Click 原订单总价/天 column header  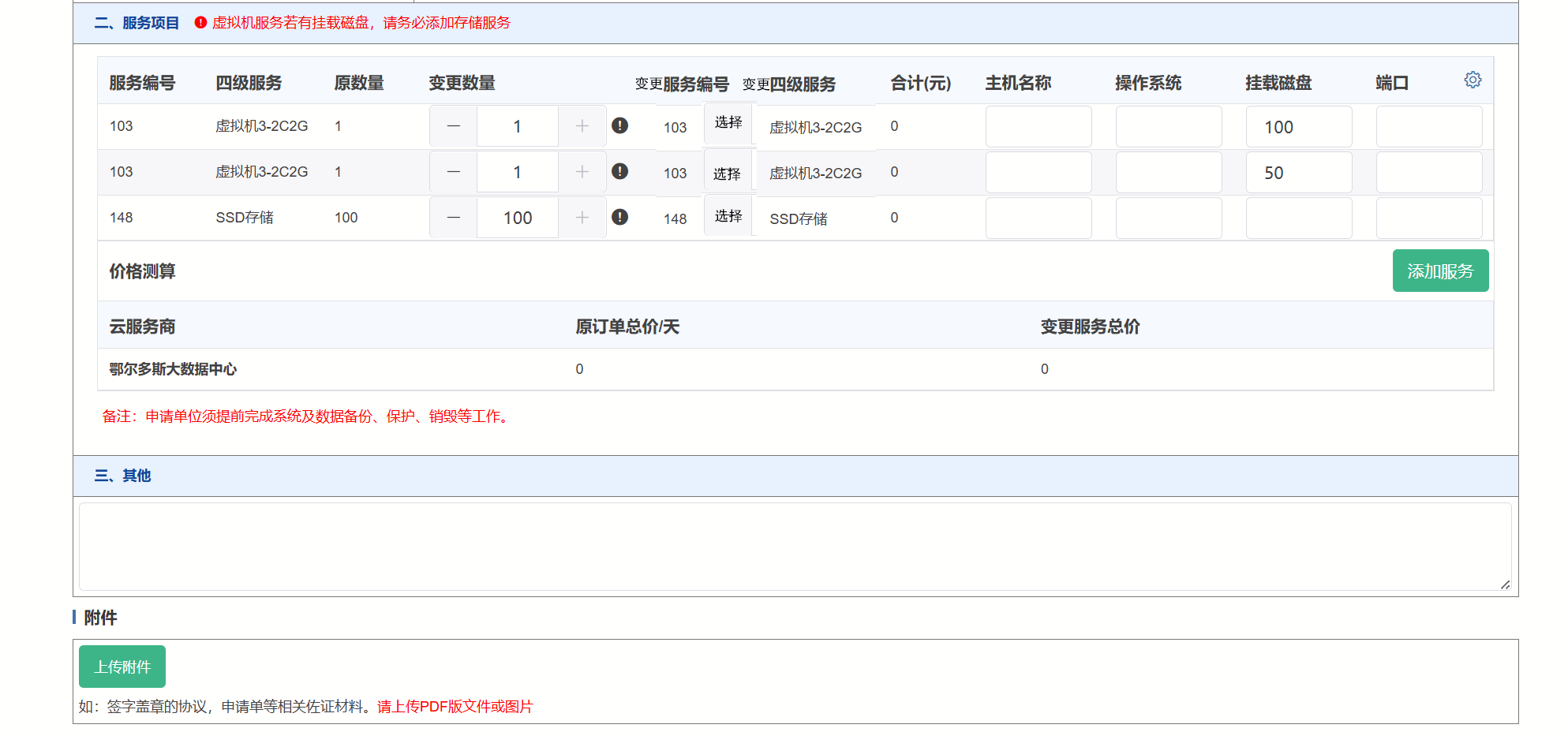click(x=627, y=327)
